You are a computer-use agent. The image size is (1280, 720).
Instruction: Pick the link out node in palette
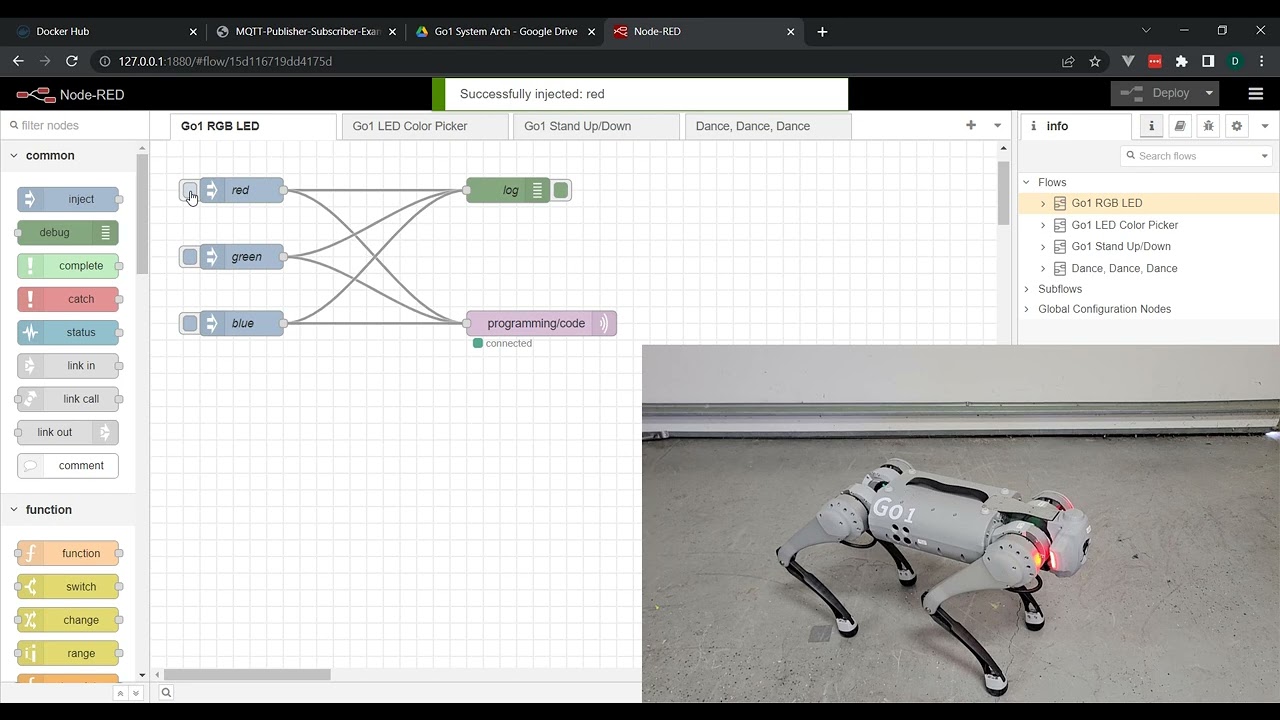(x=68, y=432)
